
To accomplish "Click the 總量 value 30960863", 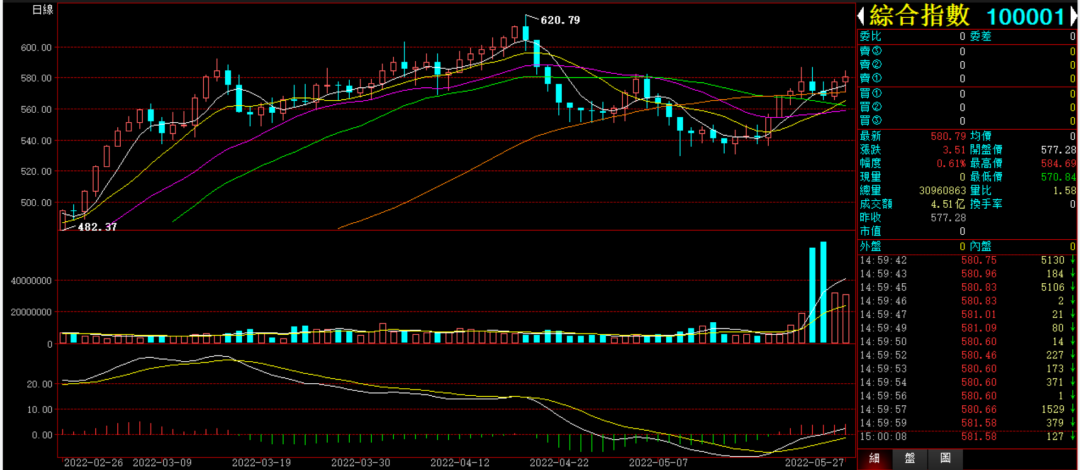I will click(942, 190).
